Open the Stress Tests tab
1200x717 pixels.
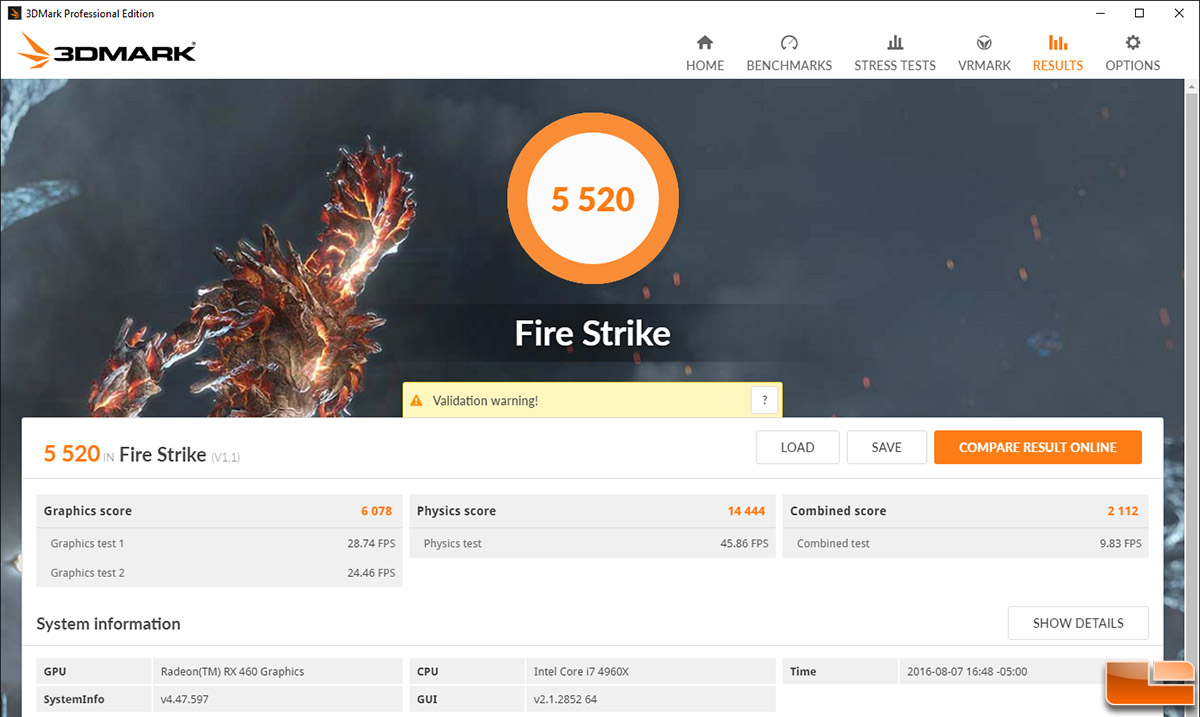tap(895, 53)
